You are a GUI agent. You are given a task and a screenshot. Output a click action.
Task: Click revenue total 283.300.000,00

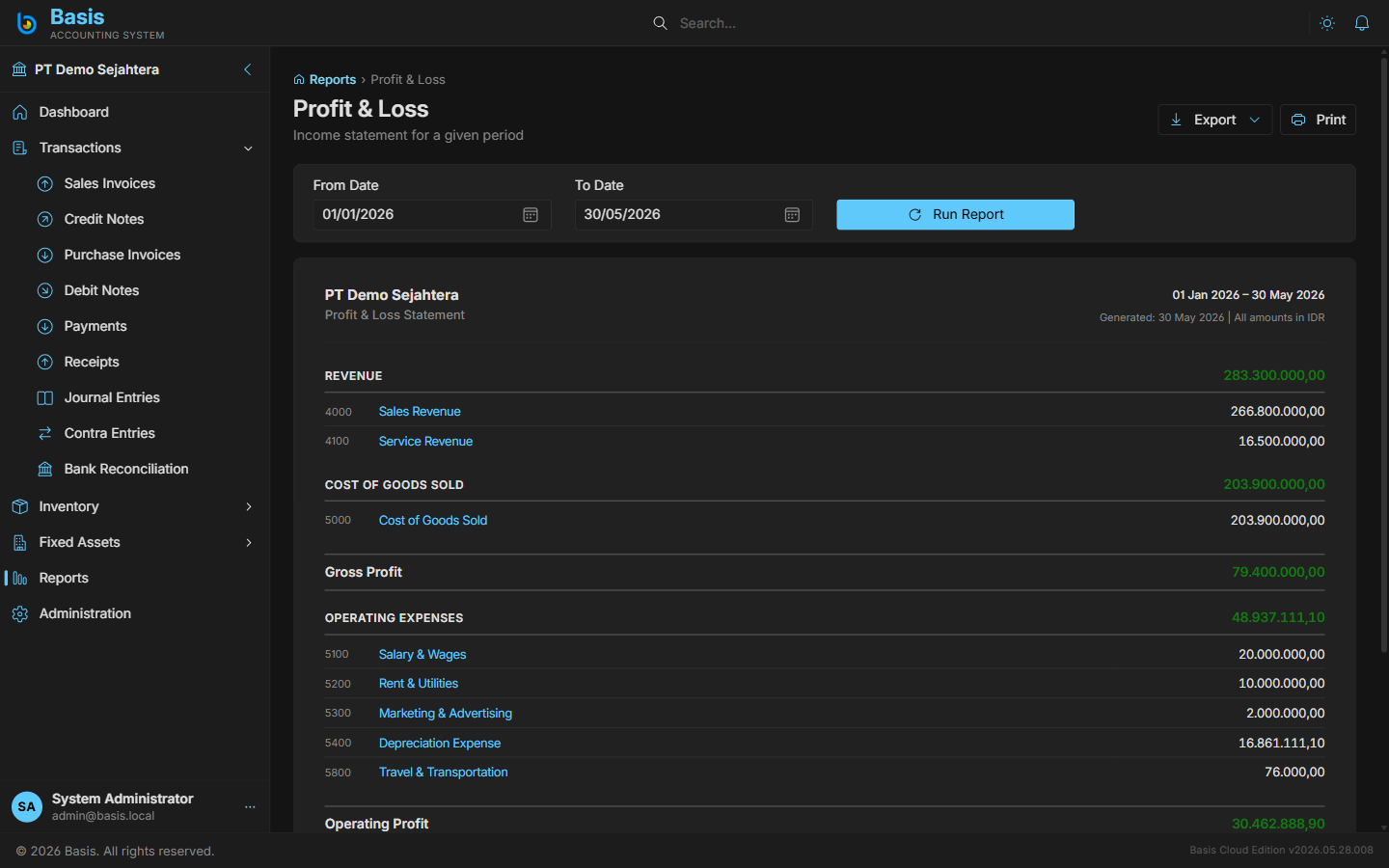click(1274, 375)
